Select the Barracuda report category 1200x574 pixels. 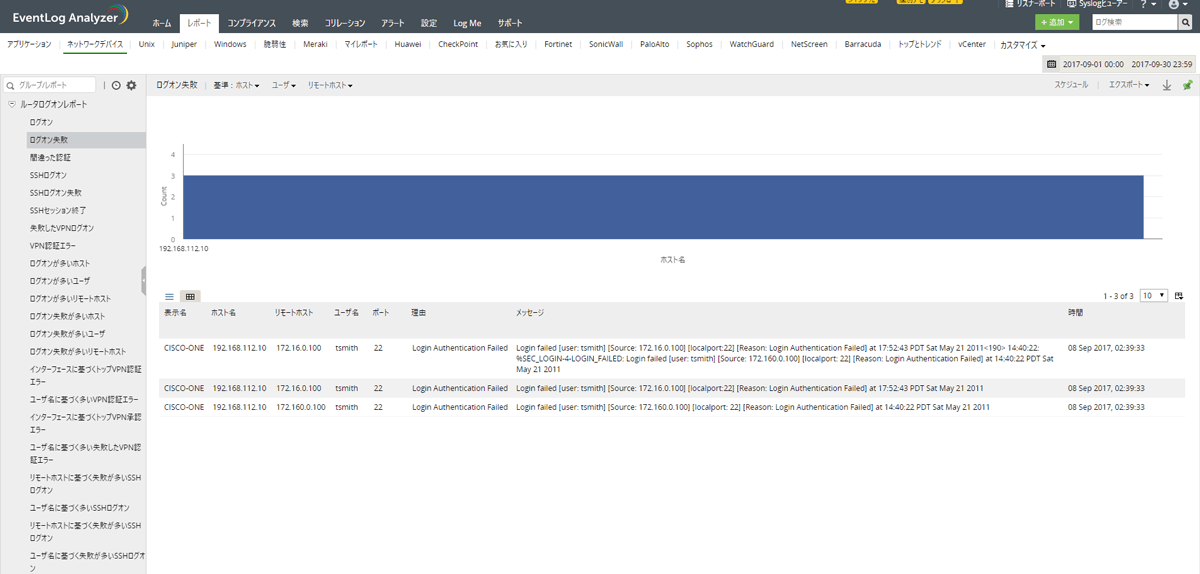tap(862, 45)
